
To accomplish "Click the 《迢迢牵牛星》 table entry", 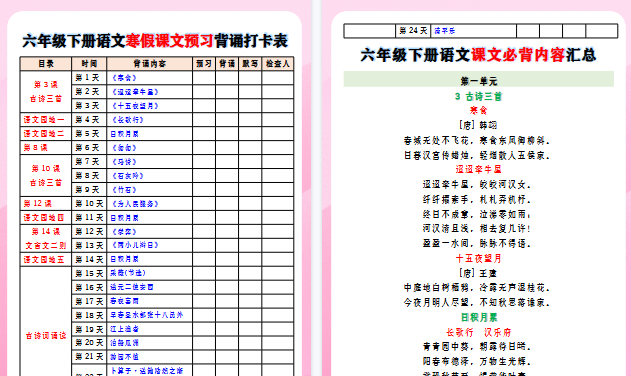I will pos(135,92).
